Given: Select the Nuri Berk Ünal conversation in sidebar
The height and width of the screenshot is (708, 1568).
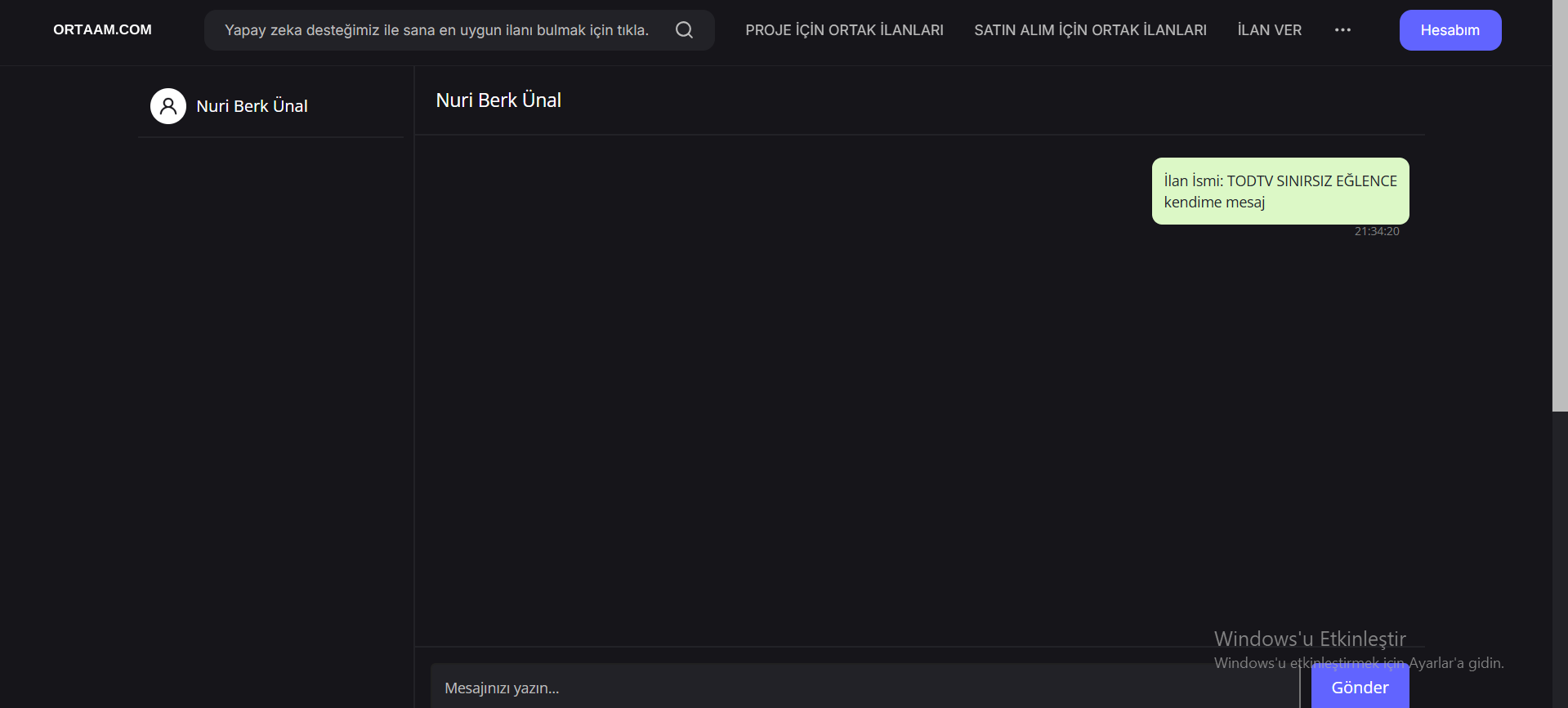Looking at the screenshot, I should (252, 106).
